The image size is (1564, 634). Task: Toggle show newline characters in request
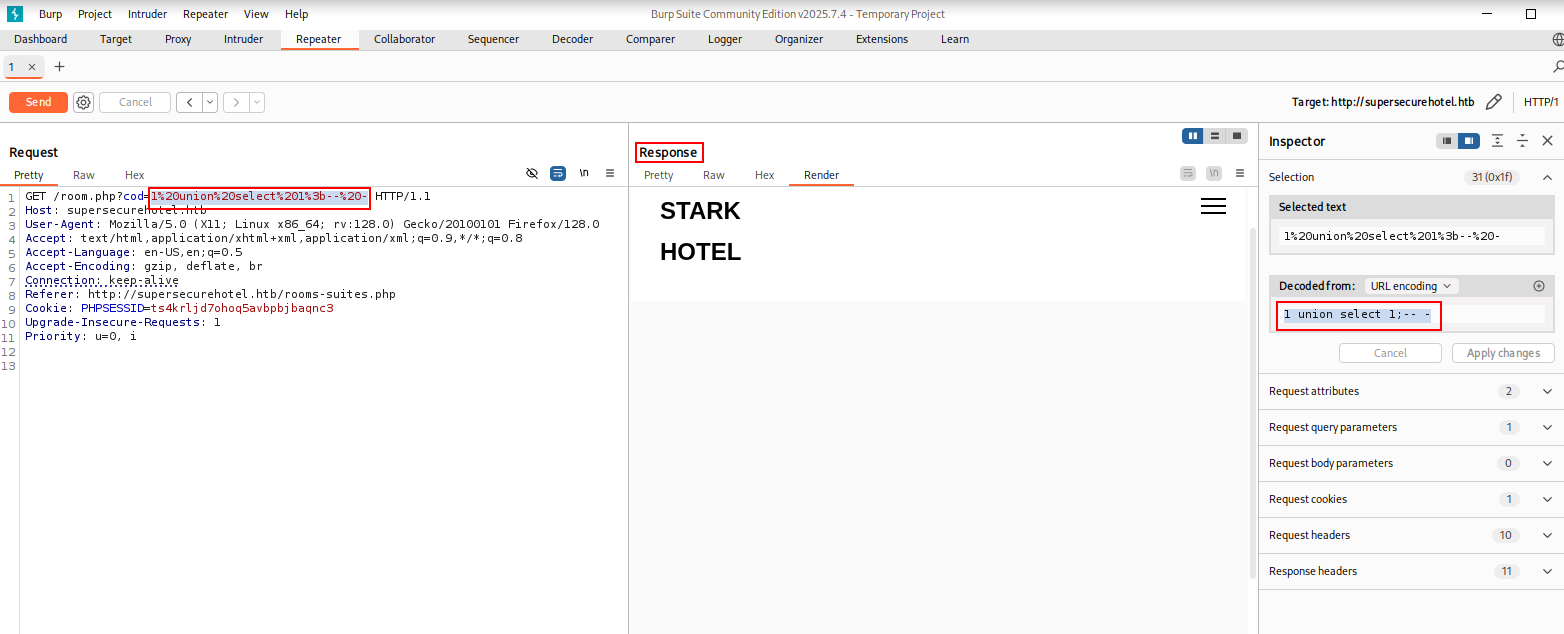(584, 173)
